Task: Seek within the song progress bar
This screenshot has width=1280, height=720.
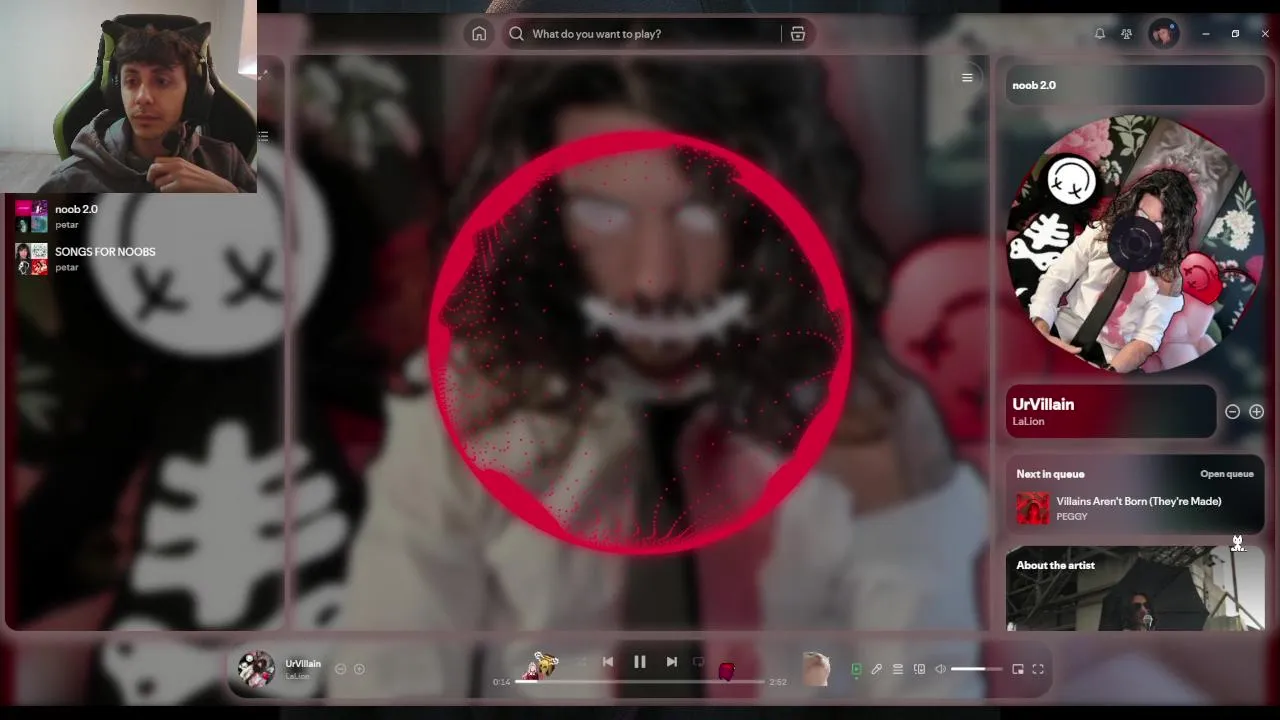Action: point(640,681)
